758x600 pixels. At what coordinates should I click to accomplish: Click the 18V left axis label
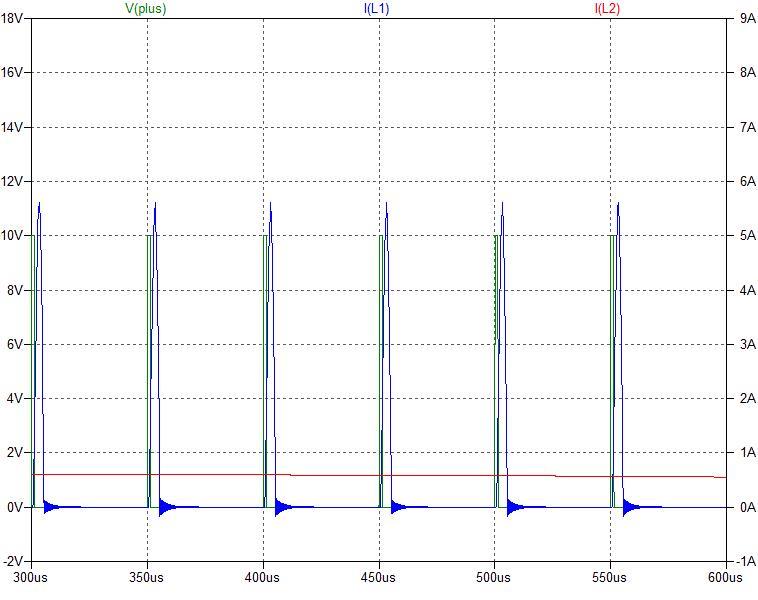pyautogui.click(x=12, y=18)
